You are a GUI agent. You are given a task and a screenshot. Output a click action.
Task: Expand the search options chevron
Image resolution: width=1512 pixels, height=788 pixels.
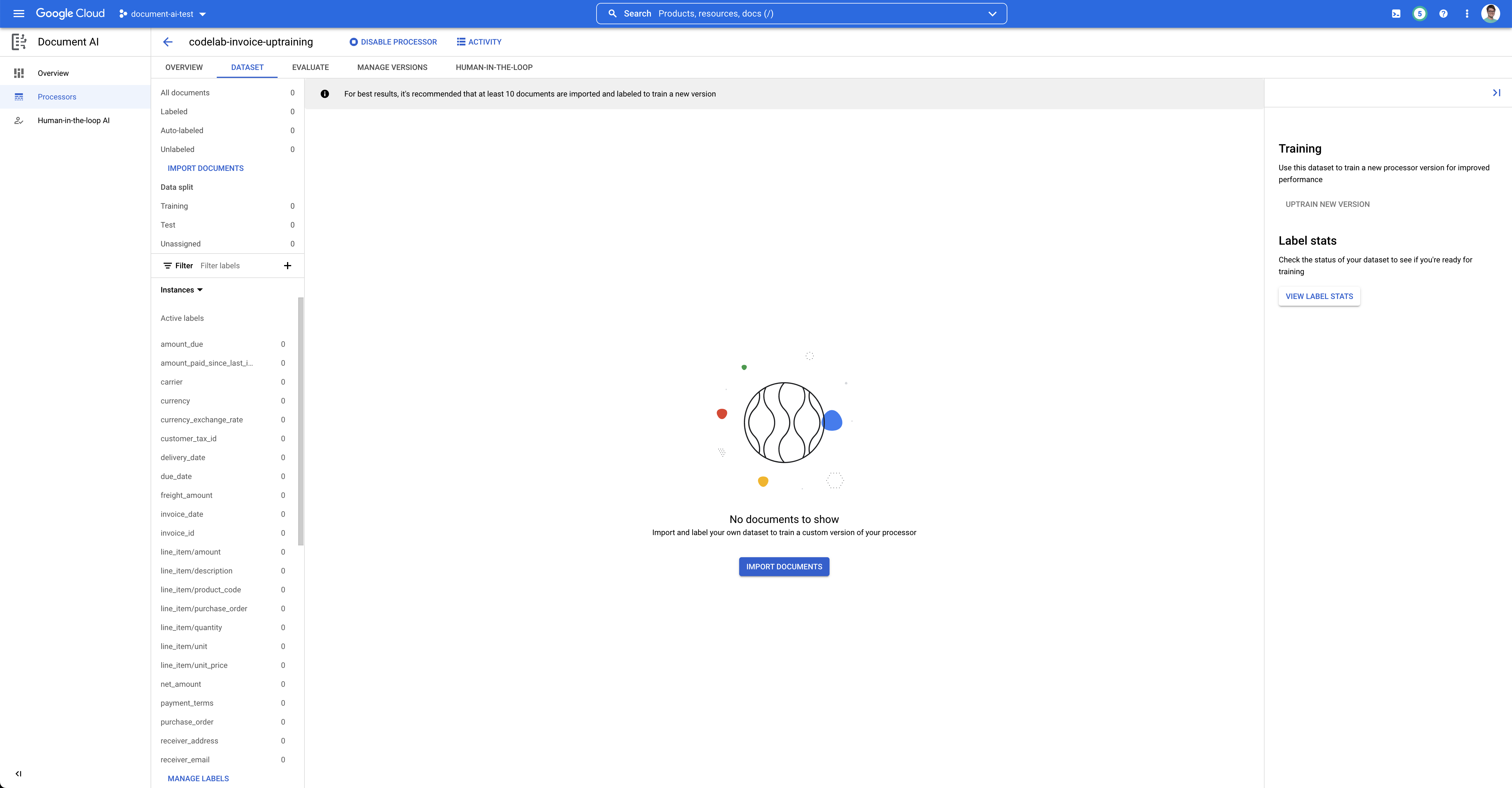(992, 13)
